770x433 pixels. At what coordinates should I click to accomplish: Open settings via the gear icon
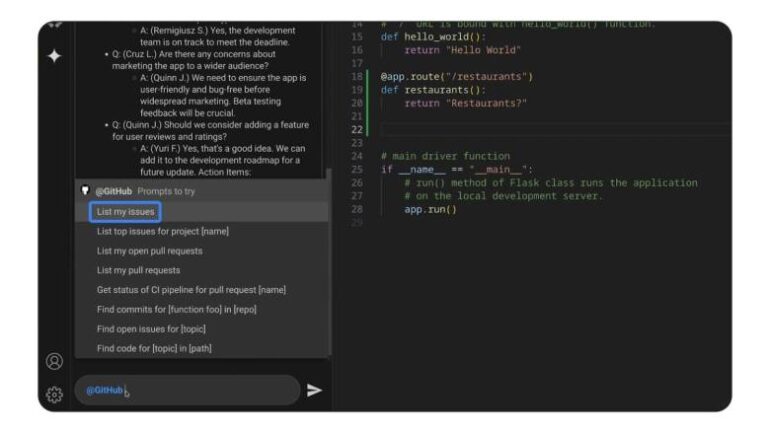[54, 394]
